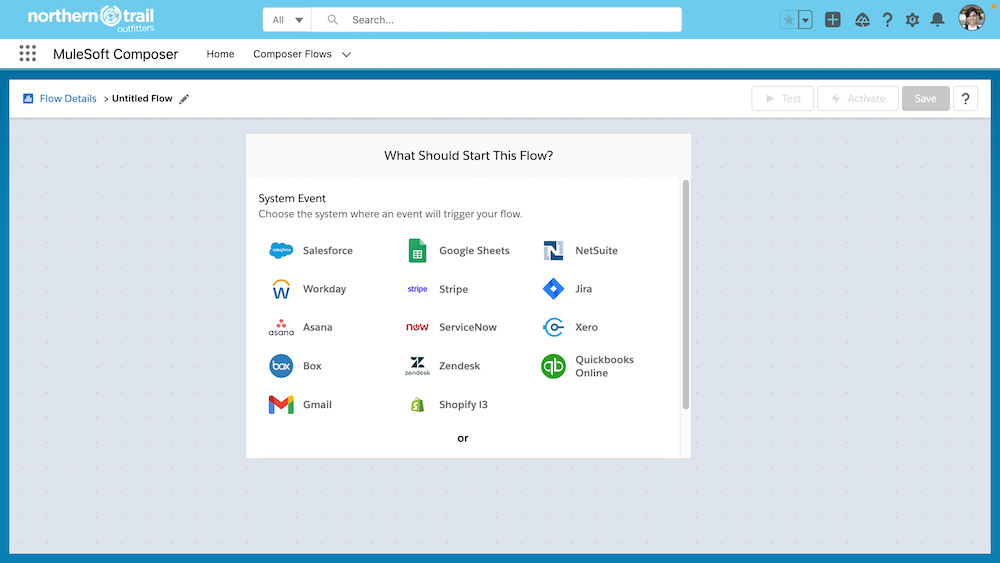Focus the global Search field
Viewport: 1000px width, 563px height.
click(496, 20)
